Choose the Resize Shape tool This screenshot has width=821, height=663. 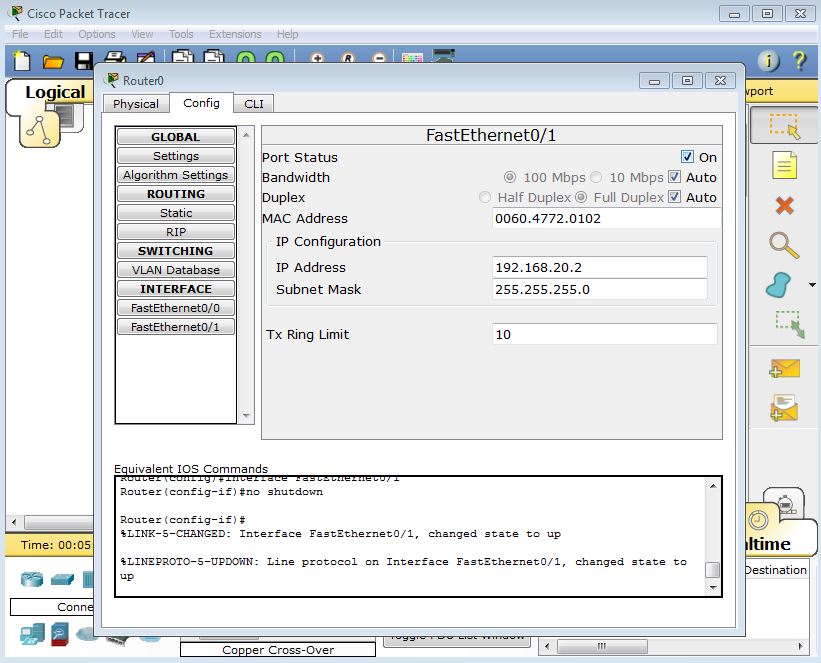(790, 325)
